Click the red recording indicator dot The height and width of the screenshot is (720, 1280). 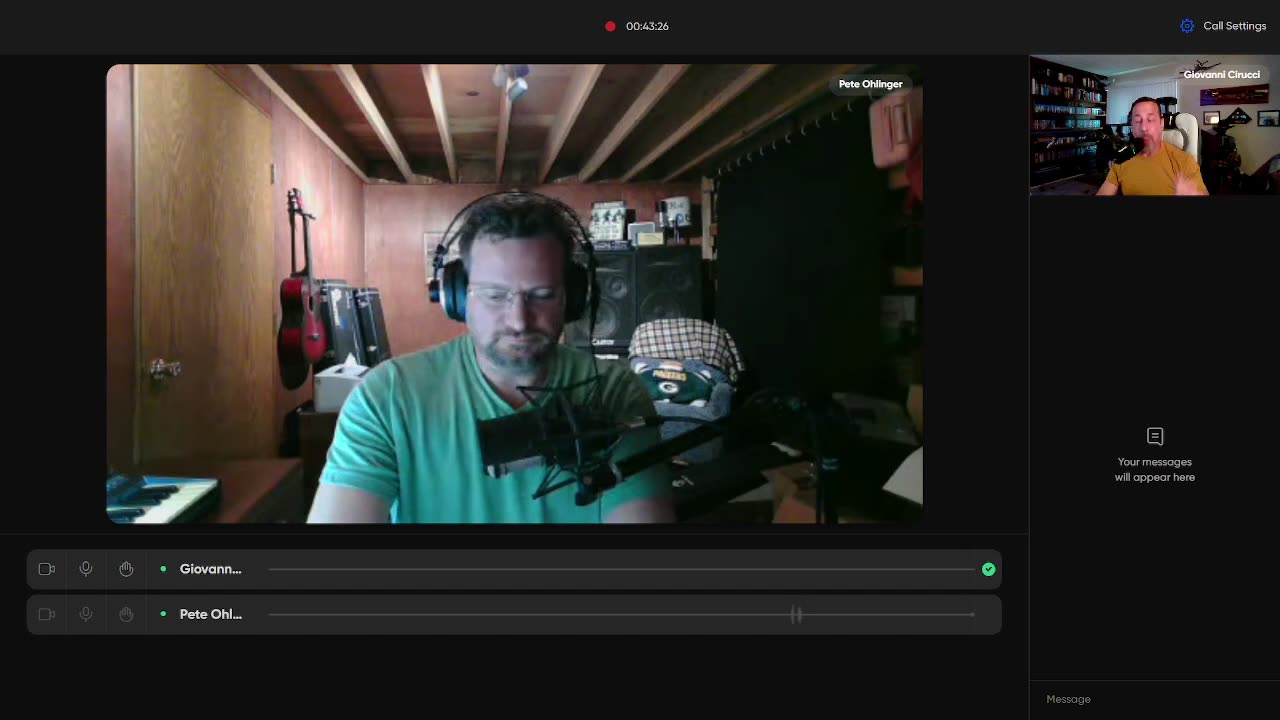(610, 26)
